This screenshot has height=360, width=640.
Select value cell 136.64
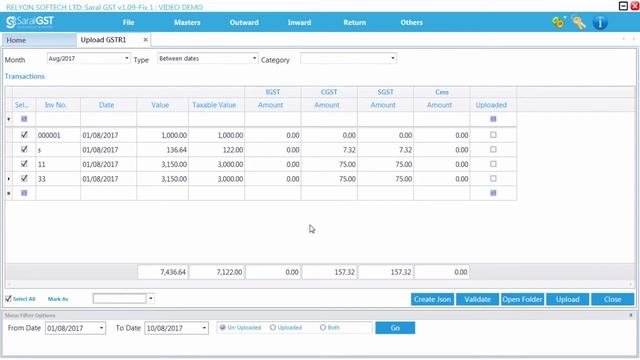click(x=162, y=150)
